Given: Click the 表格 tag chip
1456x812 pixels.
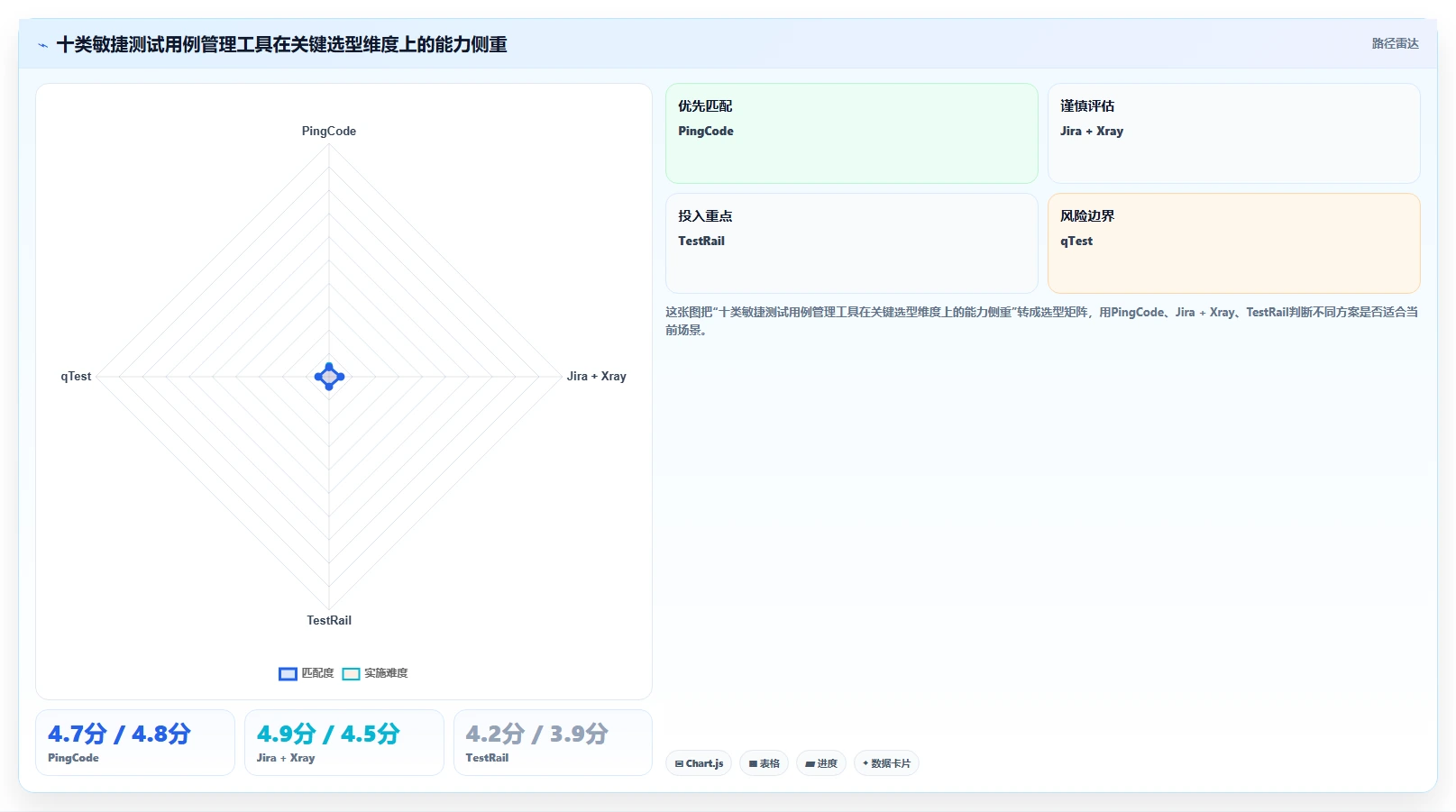Looking at the screenshot, I should point(764,763).
